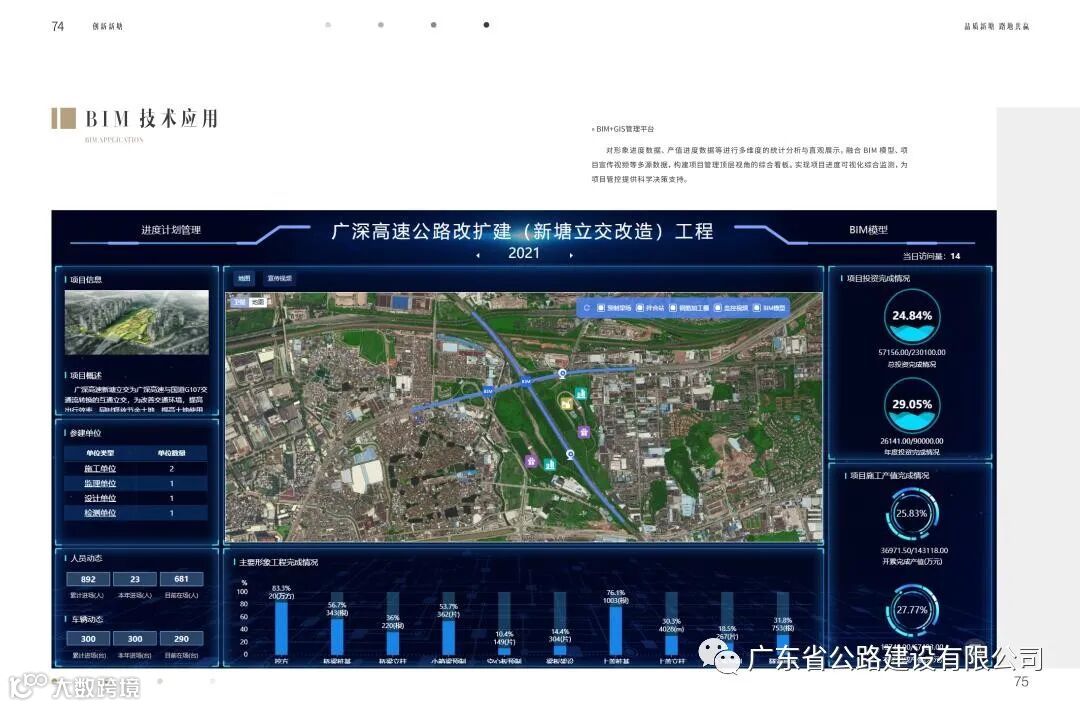
Task: Click the 57156.00/230100.00 investment figure
Action: [912, 352]
